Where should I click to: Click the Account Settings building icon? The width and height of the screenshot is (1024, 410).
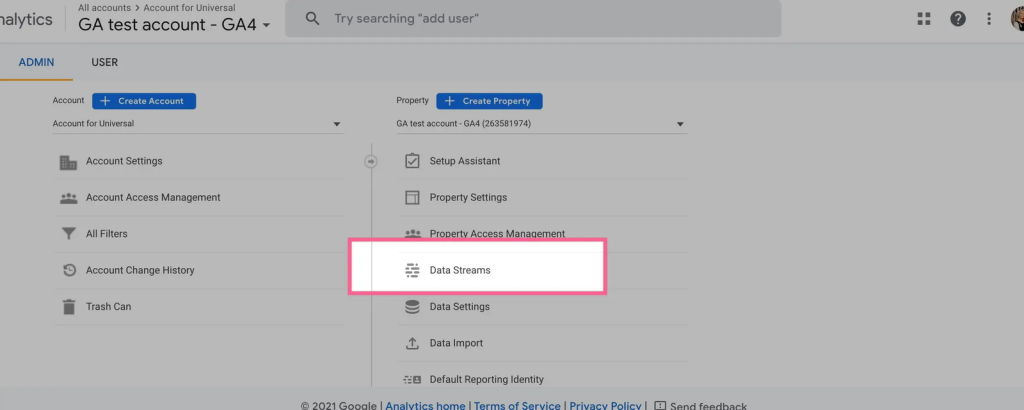coord(69,161)
